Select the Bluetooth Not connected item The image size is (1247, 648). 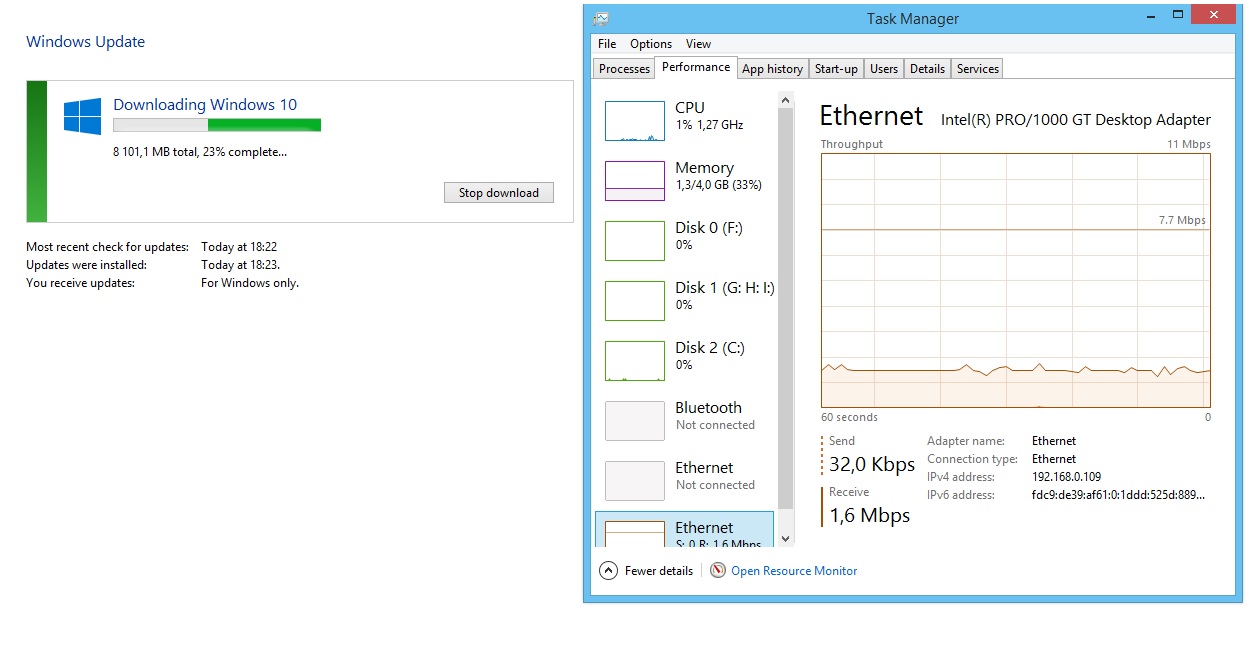pyautogui.click(x=685, y=420)
